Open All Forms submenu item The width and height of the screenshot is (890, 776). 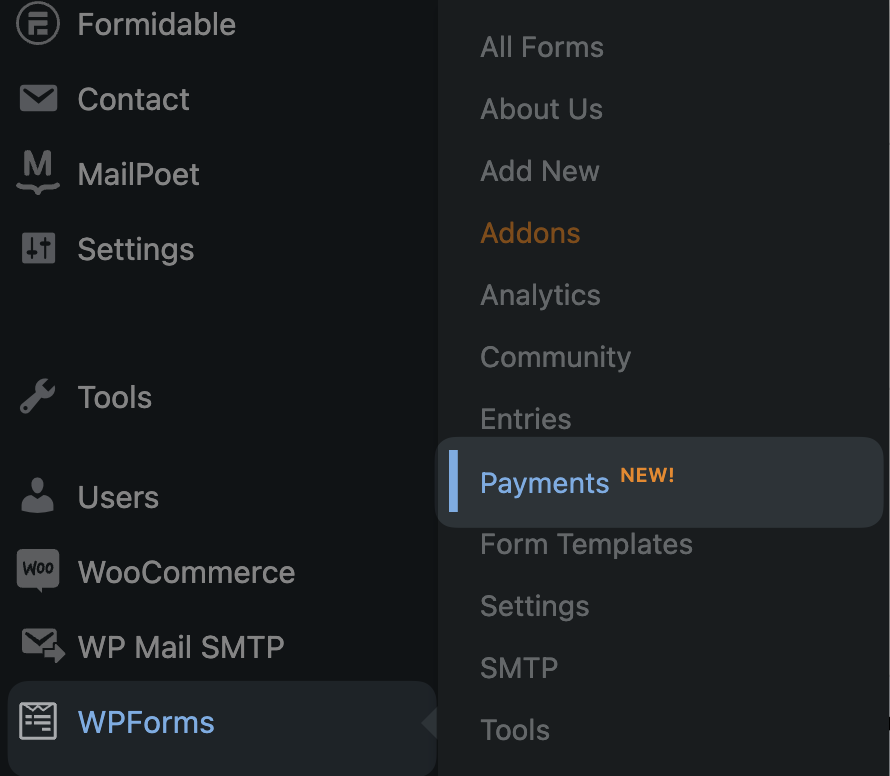pos(541,47)
